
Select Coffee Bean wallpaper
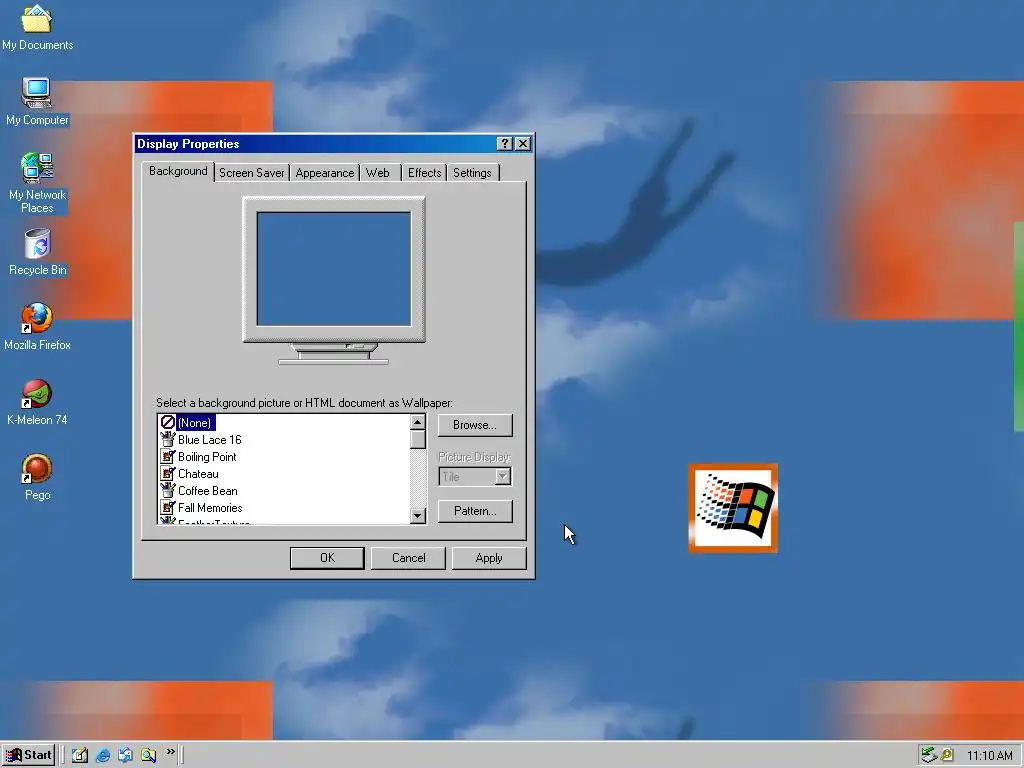pyautogui.click(x=208, y=490)
